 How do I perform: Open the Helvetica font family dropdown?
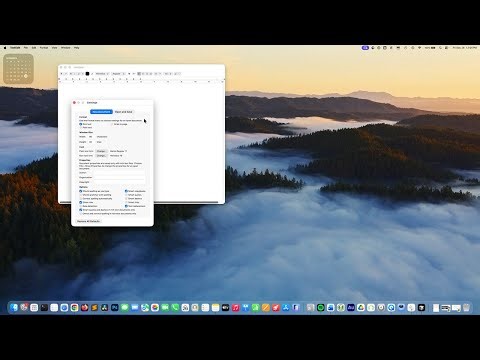point(102,74)
